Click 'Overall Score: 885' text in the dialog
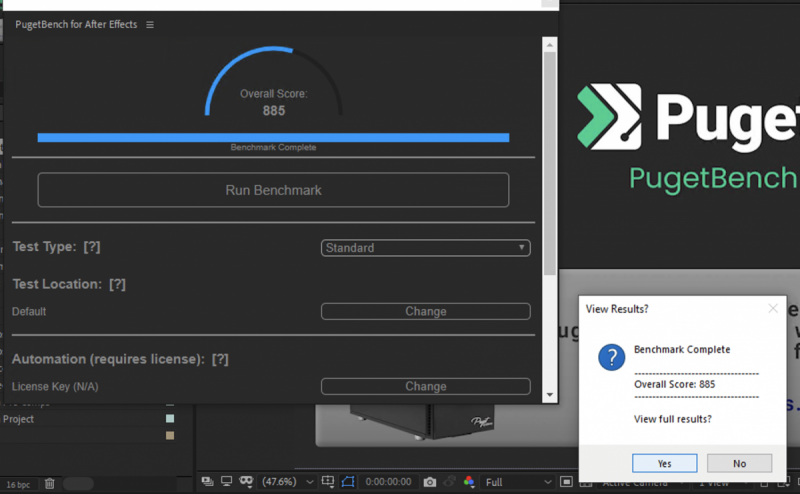 coord(674,384)
